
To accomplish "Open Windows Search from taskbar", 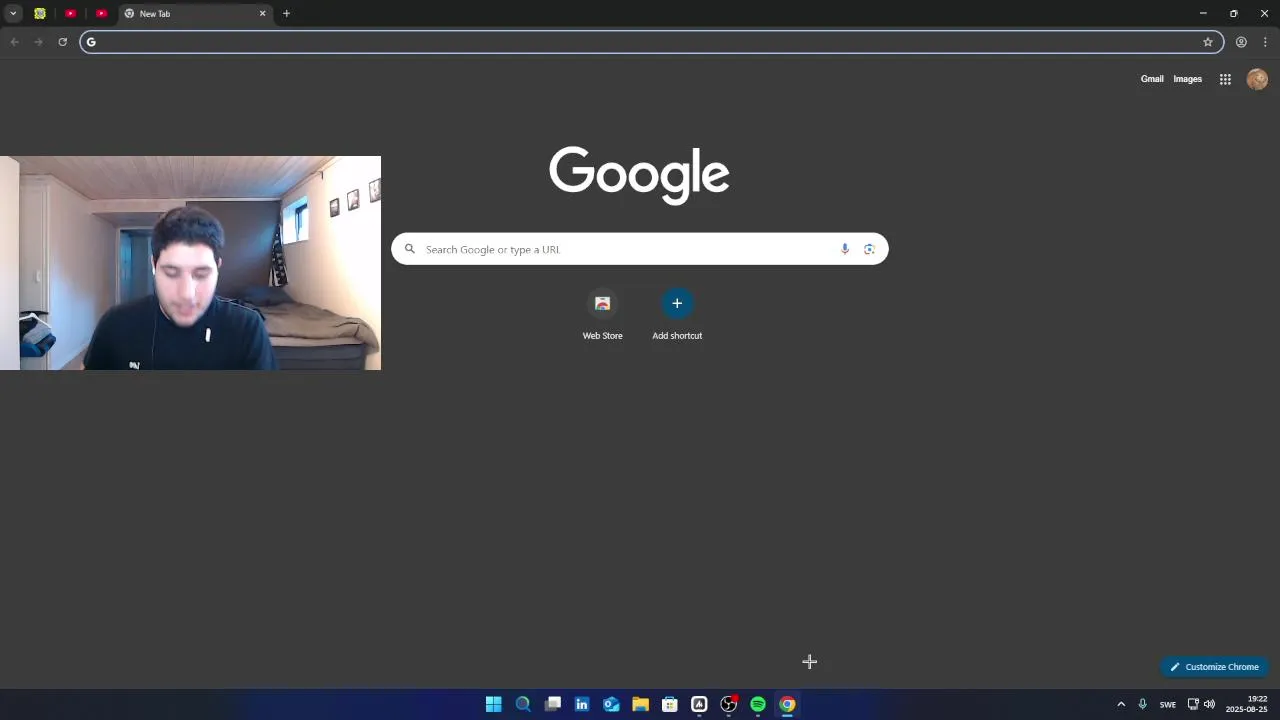I will pos(523,704).
